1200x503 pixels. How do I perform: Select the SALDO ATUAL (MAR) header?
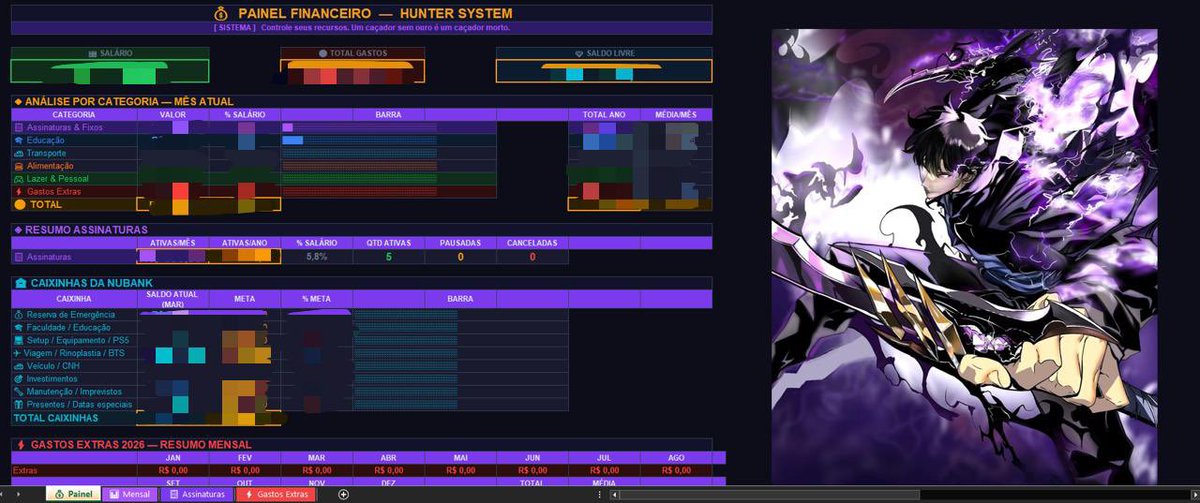coord(173,299)
